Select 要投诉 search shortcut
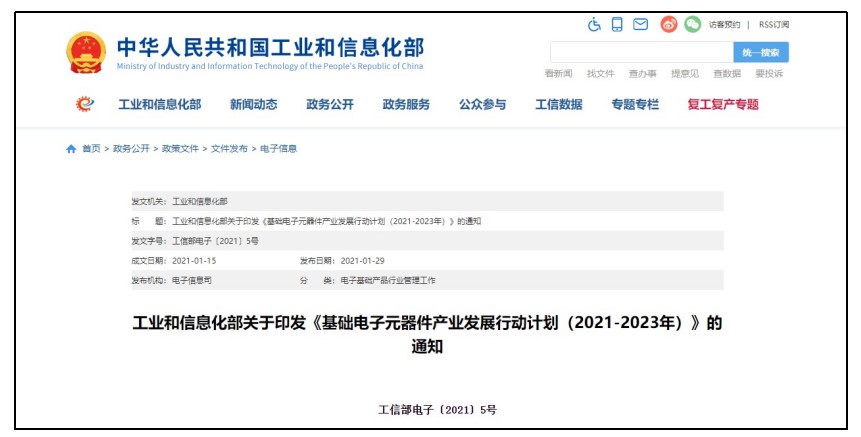 pos(769,74)
